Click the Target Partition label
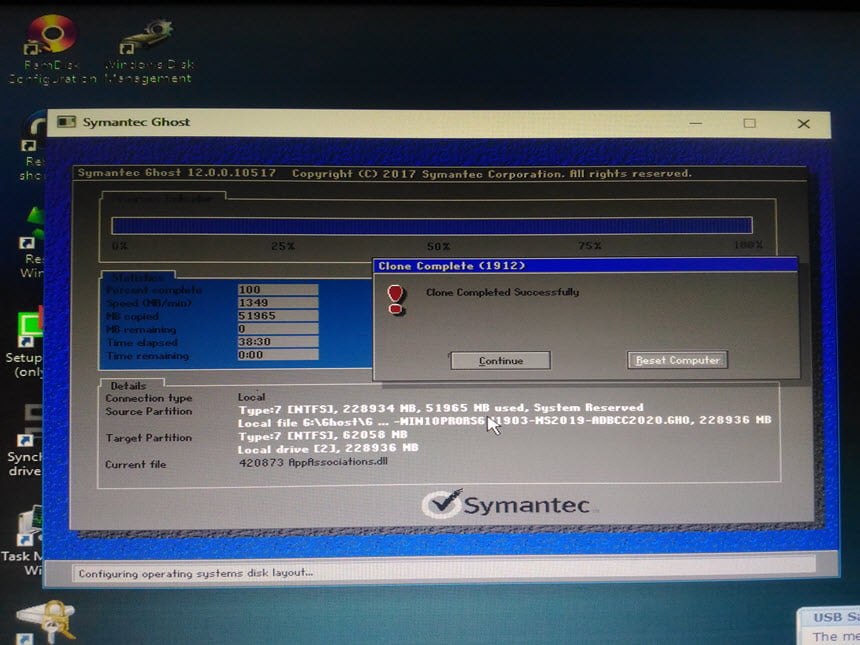This screenshot has width=860, height=645. [149, 438]
